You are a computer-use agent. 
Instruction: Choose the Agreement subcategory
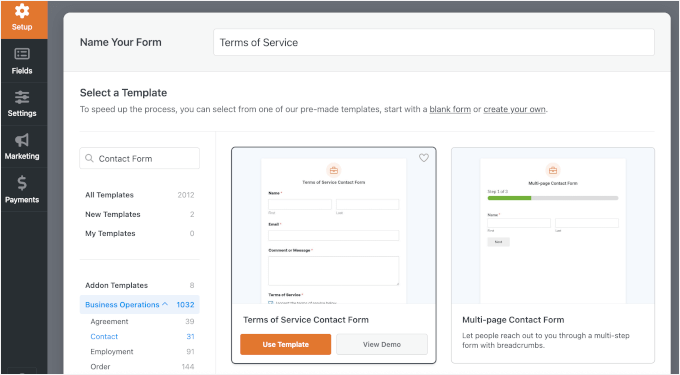point(142,321)
